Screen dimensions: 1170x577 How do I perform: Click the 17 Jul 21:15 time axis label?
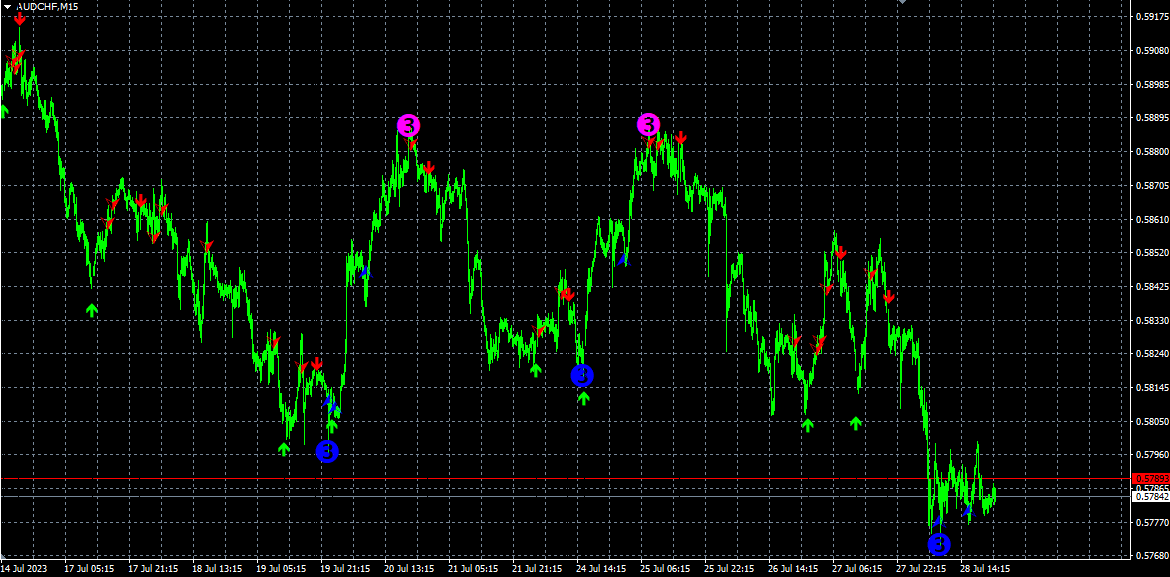[x=153, y=569]
